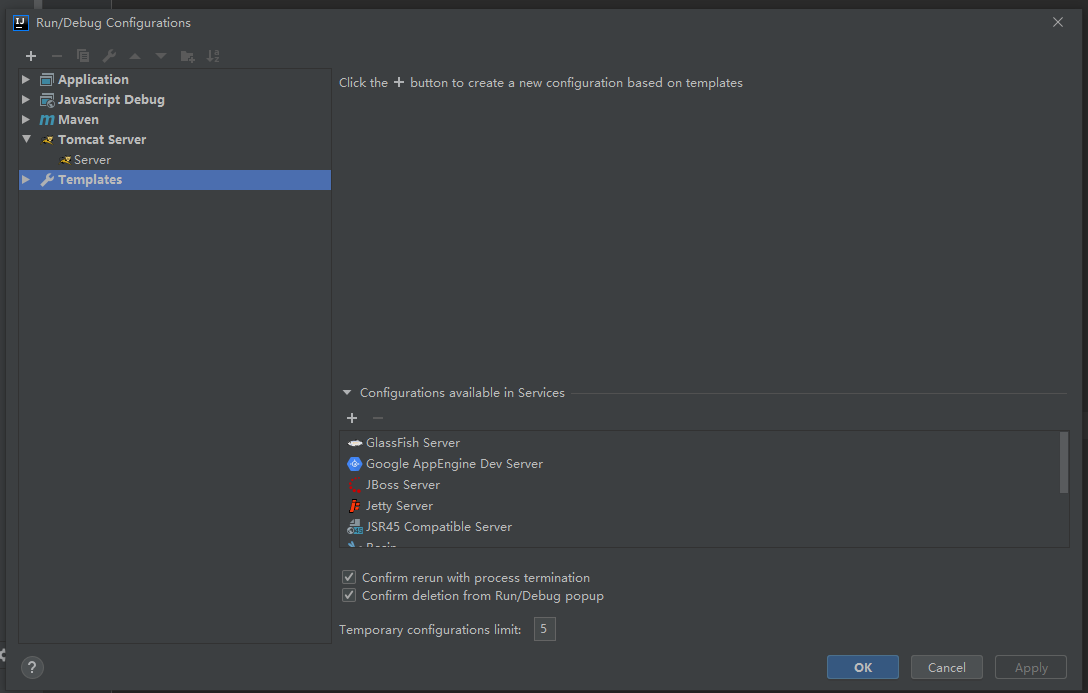Viewport: 1088px width, 693px height.
Task: Collapse the Tomcat Server tree node
Action: (x=25, y=139)
